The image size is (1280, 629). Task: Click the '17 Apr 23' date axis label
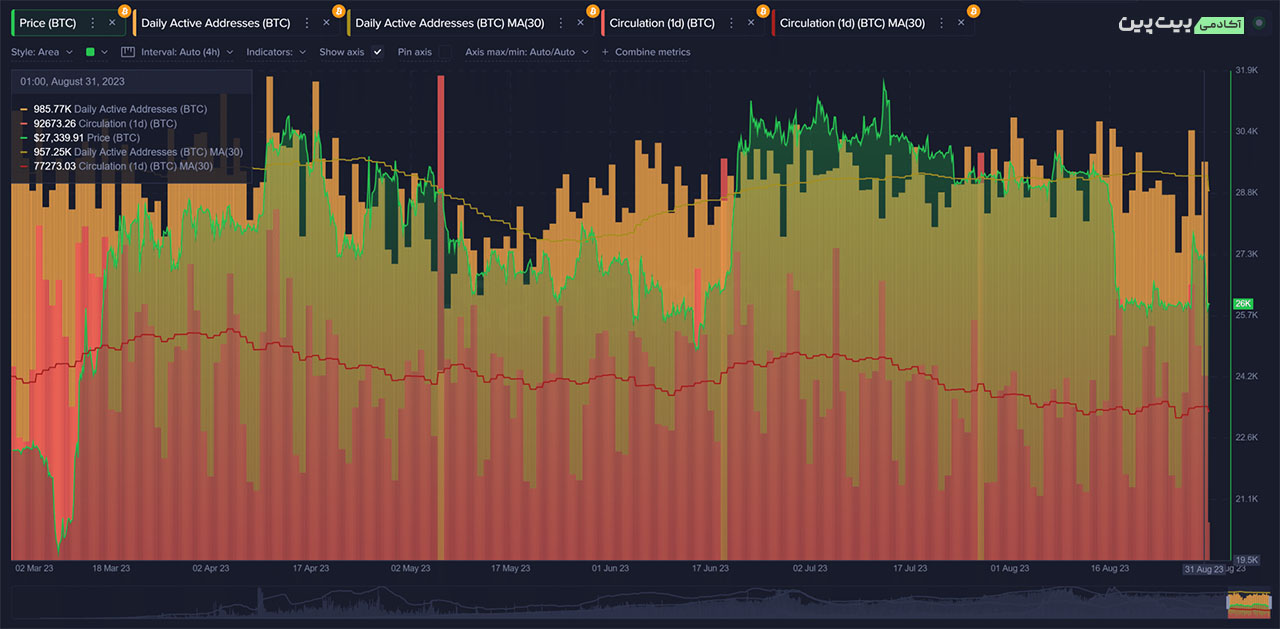[310, 568]
